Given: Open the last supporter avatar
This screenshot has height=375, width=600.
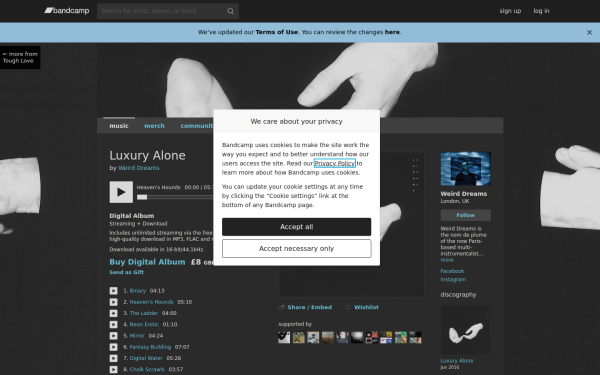Looking at the screenshot, I should tap(415, 338).
